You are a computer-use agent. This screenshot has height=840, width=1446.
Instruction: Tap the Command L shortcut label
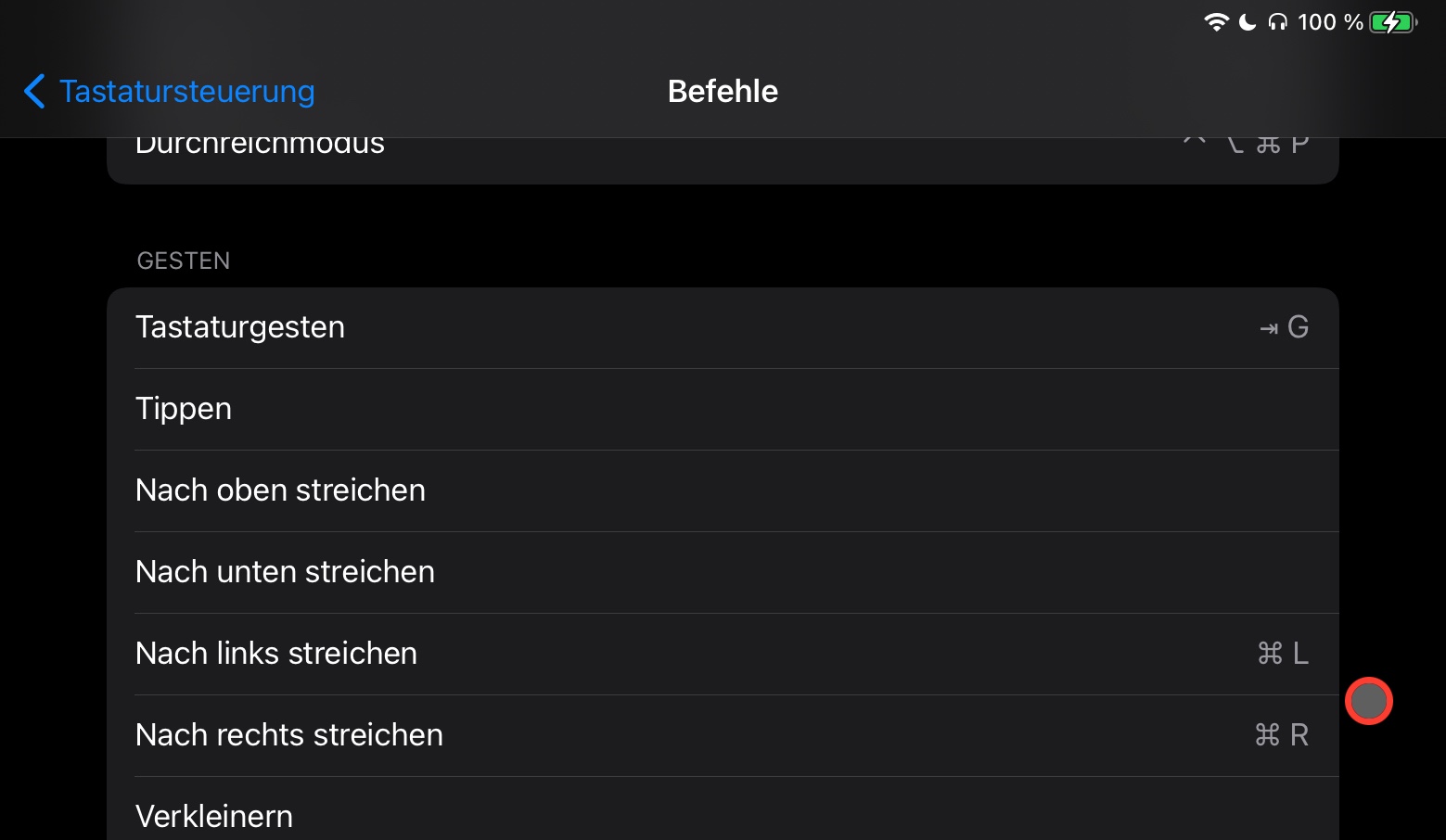1284,654
